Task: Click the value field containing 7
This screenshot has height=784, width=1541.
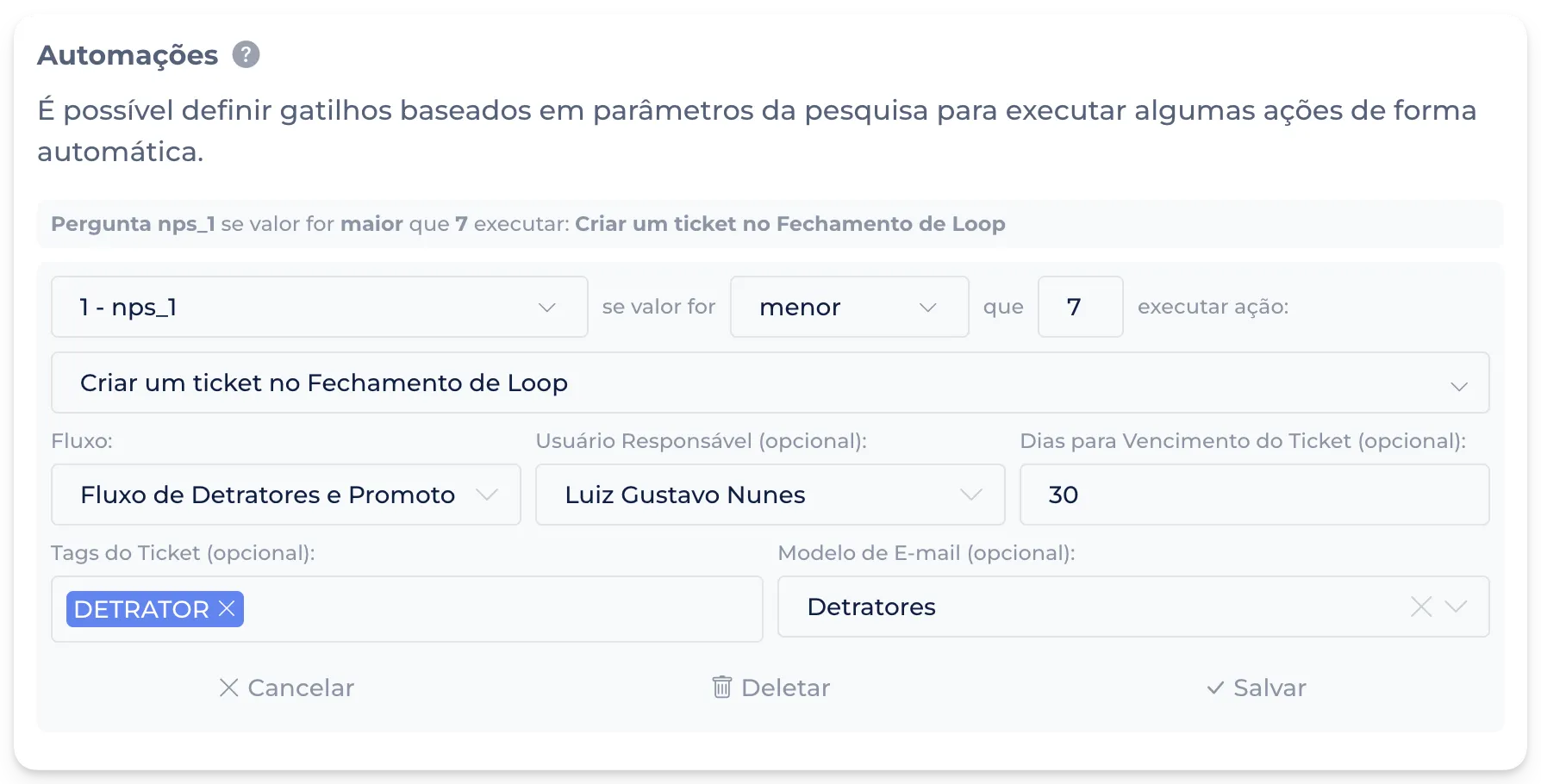Action: pos(1080,307)
